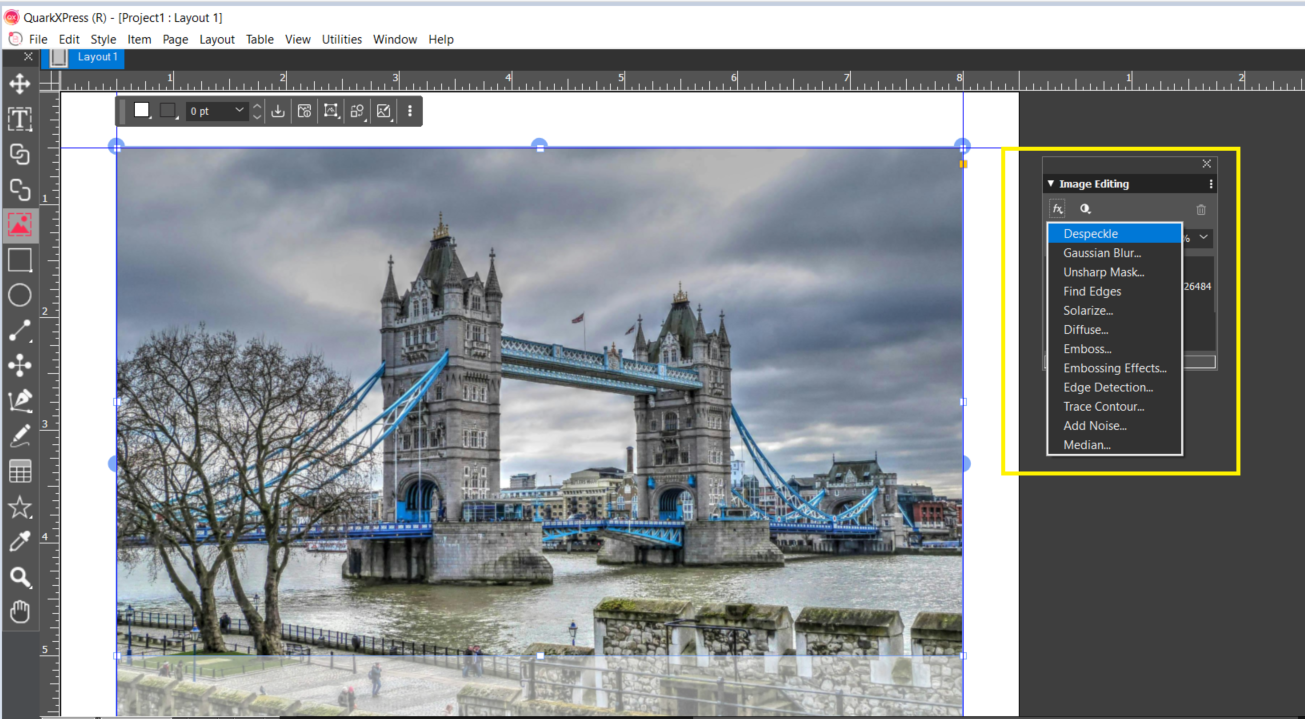Choose the Unsharp Mask filter
Image resolution: width=1305 pixels, height=719 pixels.
pyautogui.click(x=1103, y=271)
